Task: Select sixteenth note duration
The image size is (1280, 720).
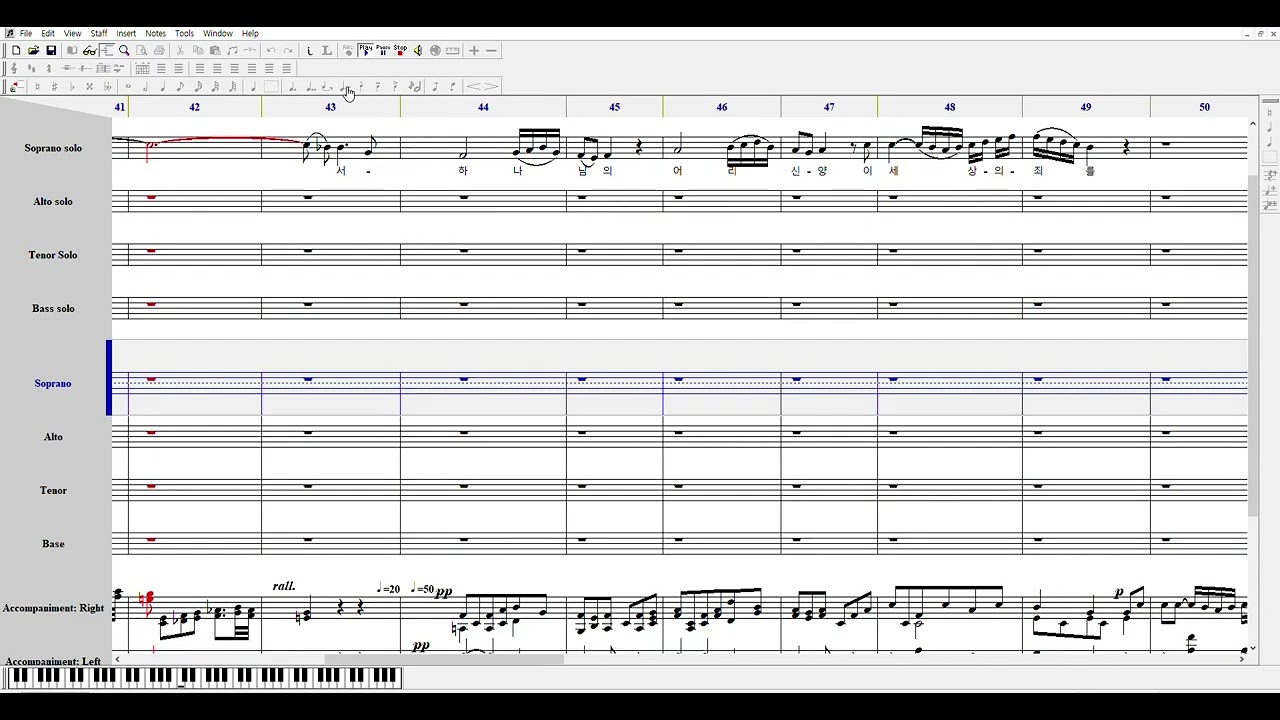Action: point(198,86)
